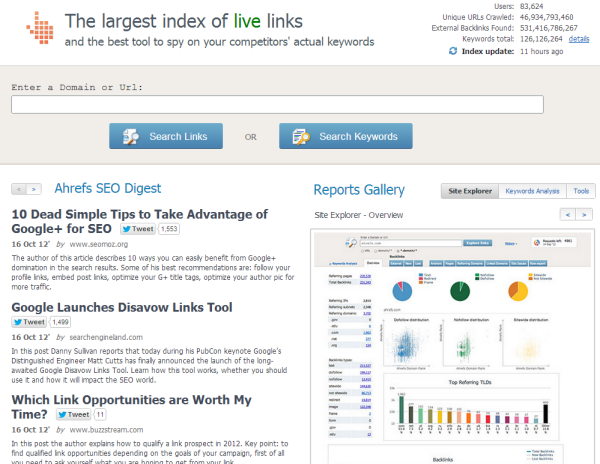Screen dimensions: 600x464
Task: Open Google Launches Disavow Links Tool article
Action: [x=121, y=307]
